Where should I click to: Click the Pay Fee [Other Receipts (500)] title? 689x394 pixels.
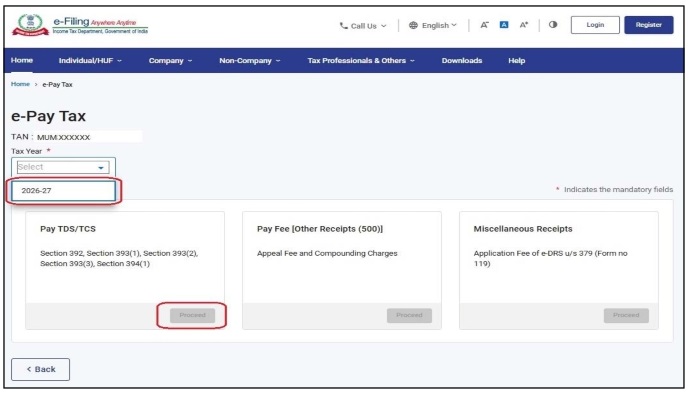point(320,229)
